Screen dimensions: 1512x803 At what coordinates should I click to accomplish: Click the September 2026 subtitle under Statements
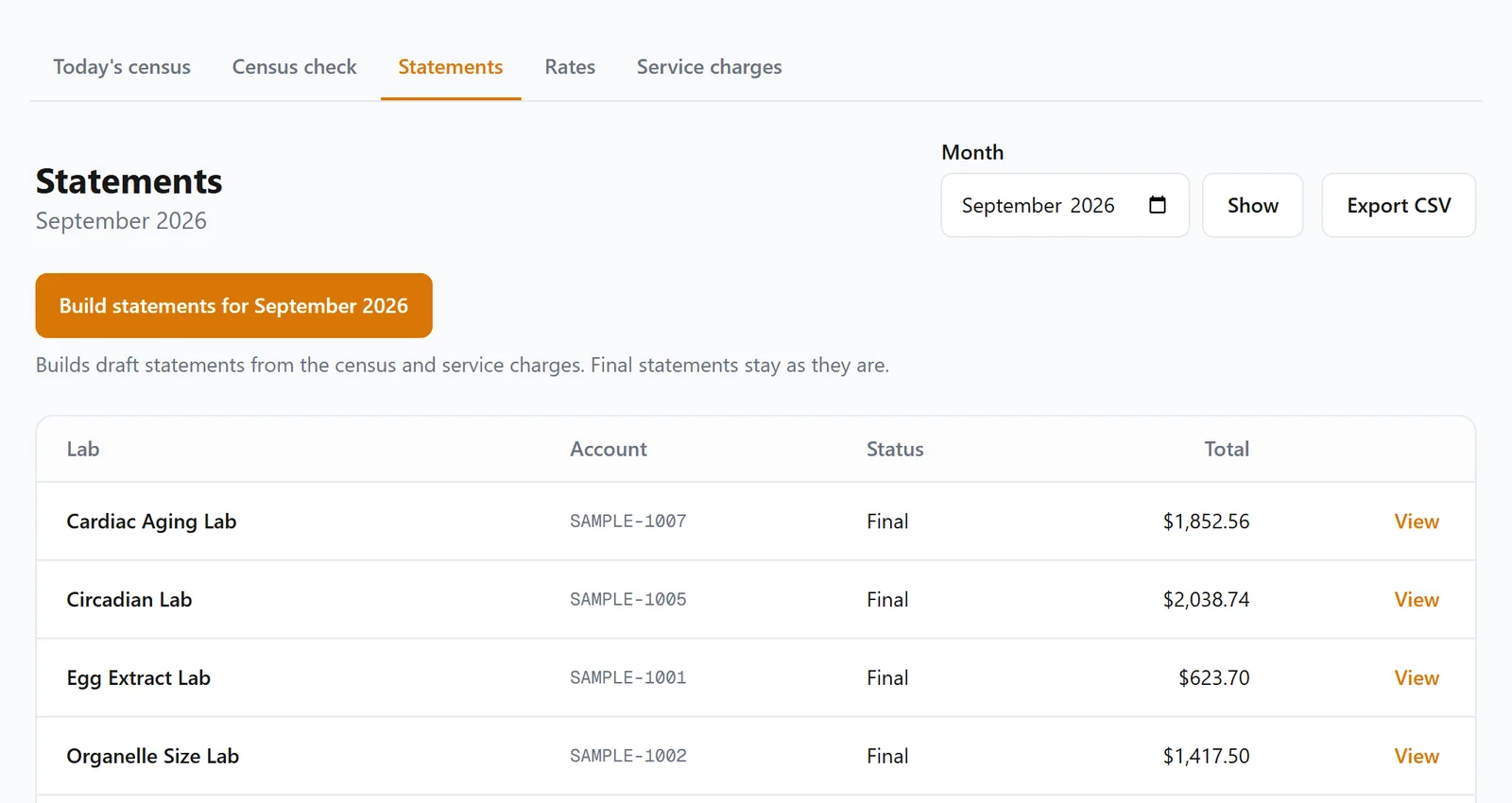pyautogui.click(x=121, y=221)
